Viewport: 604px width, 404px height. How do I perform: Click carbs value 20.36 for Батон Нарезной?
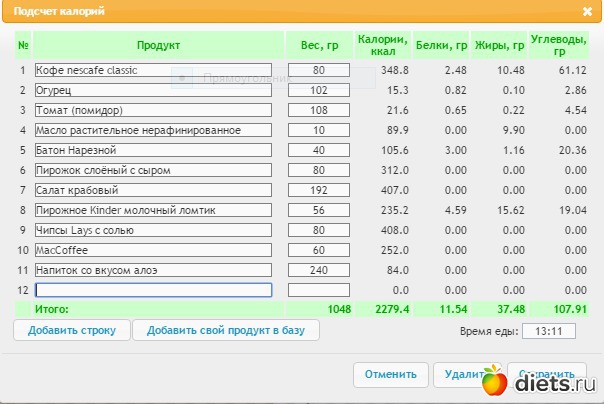tap(573, 150)
